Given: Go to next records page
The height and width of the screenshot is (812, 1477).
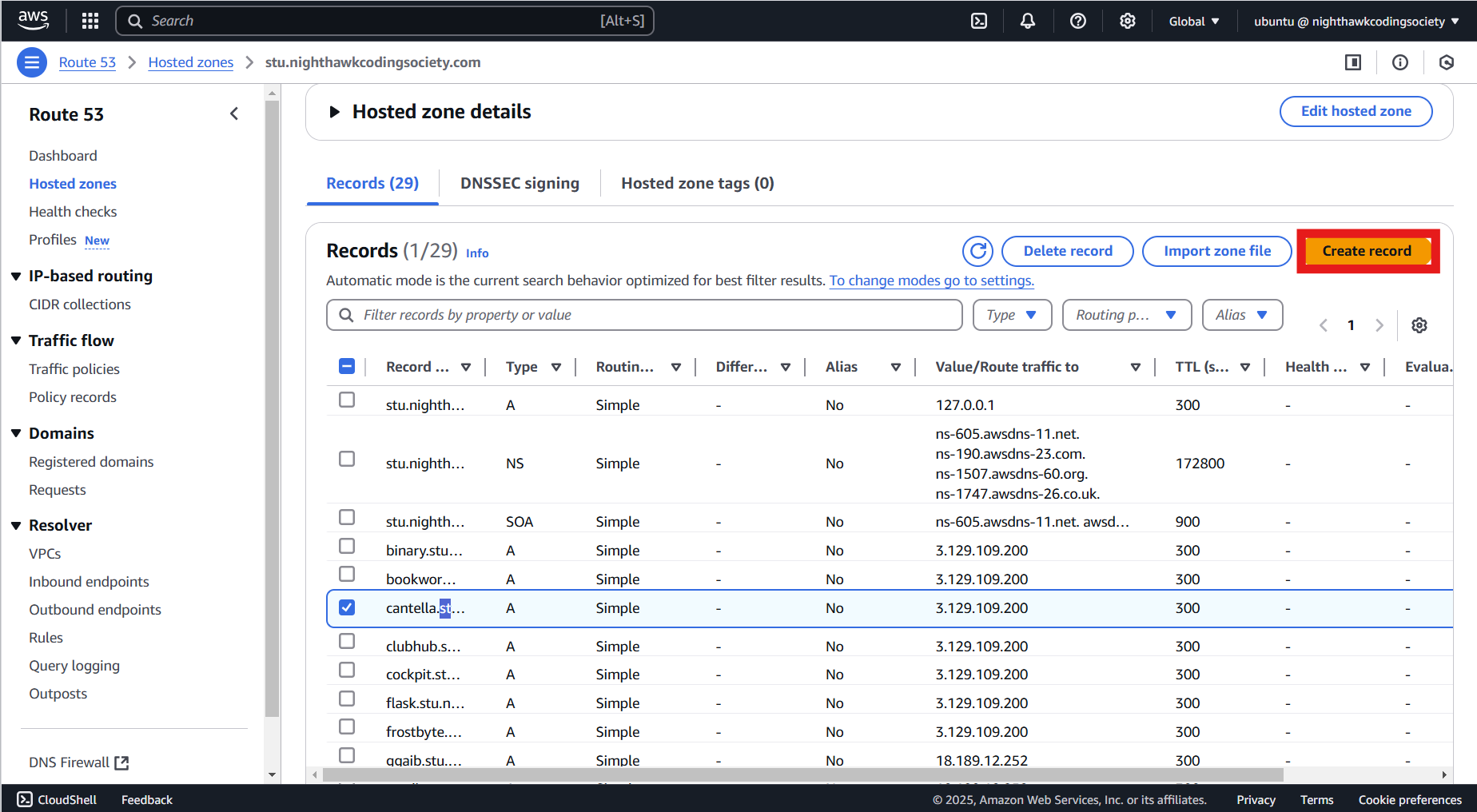Looking at the screenshot, I should pyautogui.click(x=1379, y=325).
